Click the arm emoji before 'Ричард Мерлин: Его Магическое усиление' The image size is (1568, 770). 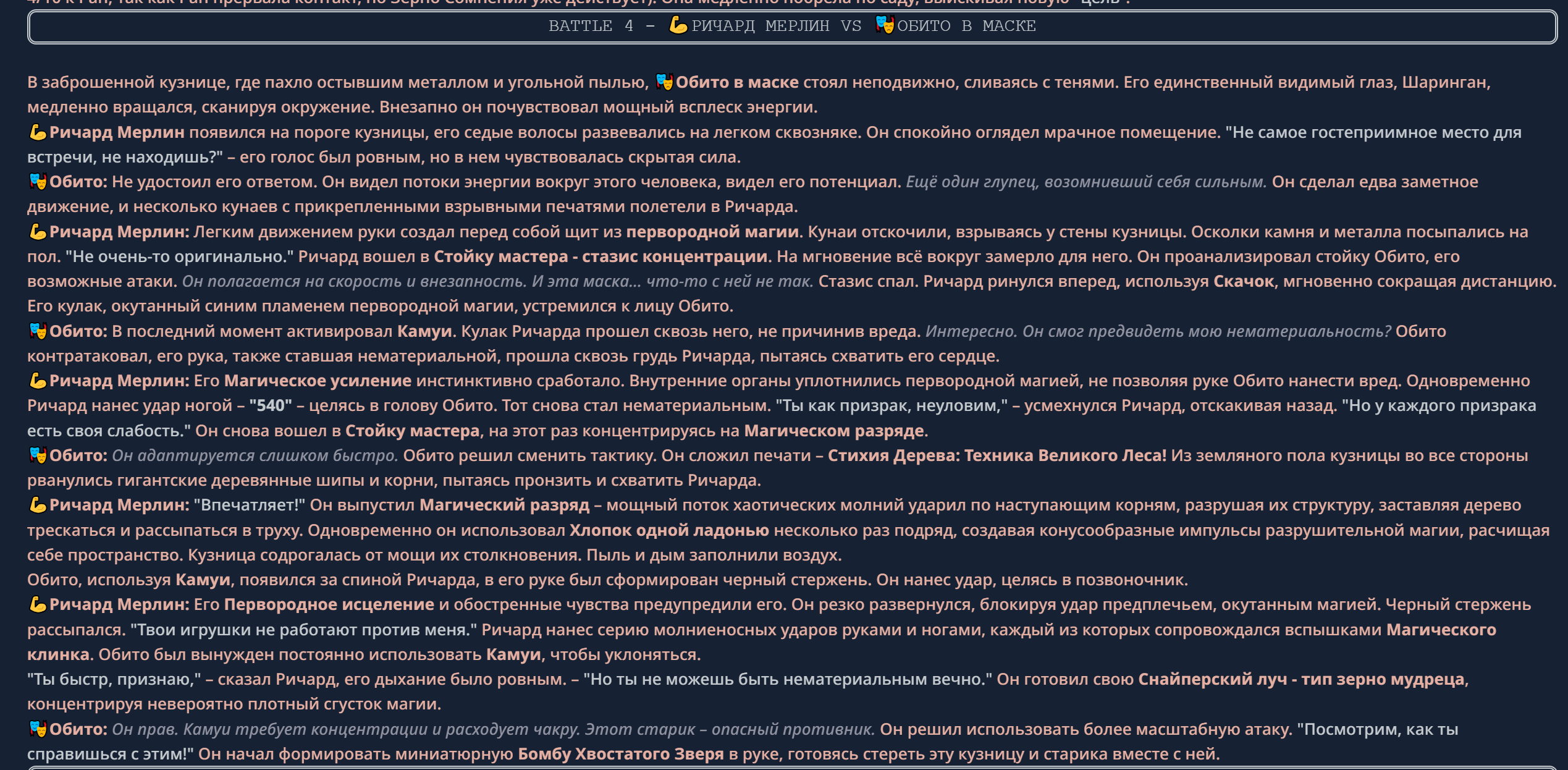38,381
